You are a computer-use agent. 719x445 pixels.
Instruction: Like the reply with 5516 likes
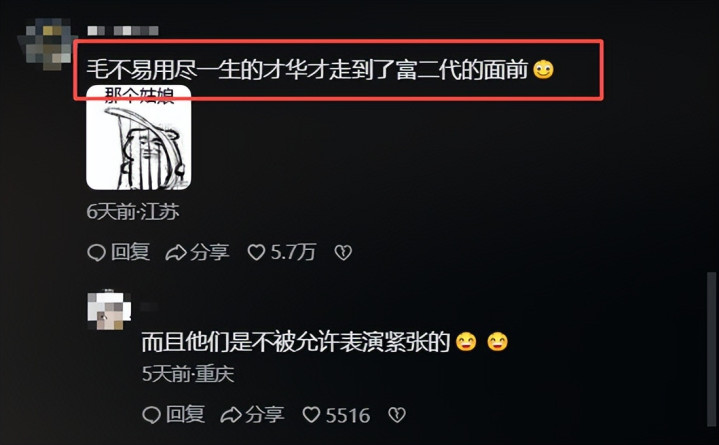coord(311,415)
